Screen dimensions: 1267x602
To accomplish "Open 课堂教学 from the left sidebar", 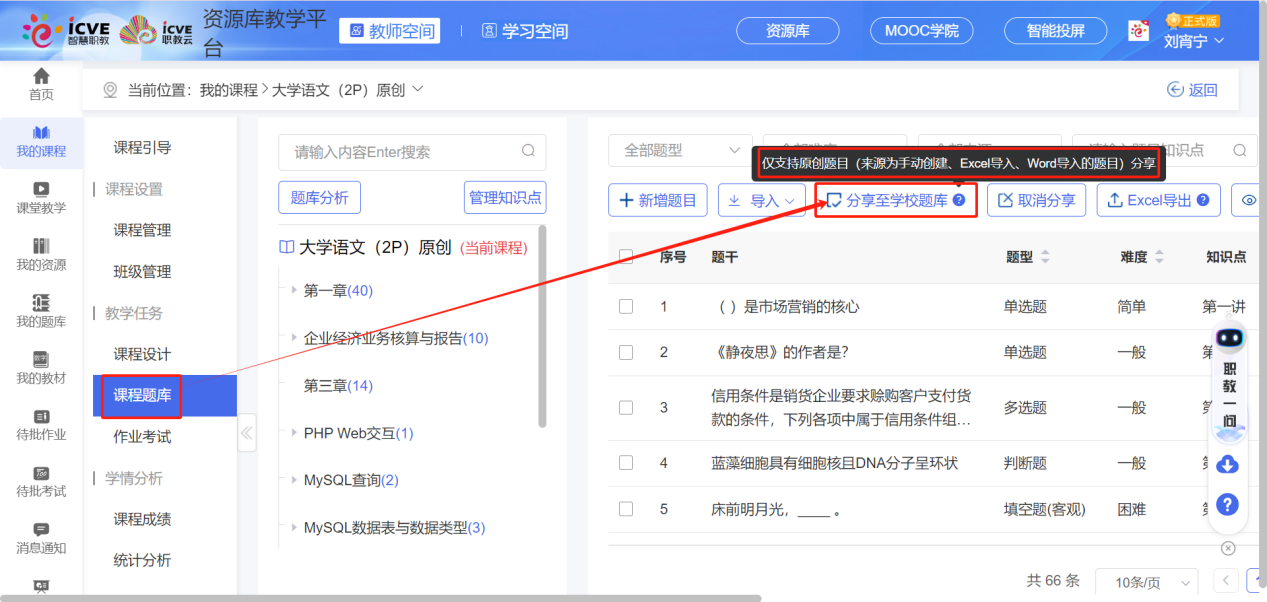I will coord(41,197).
